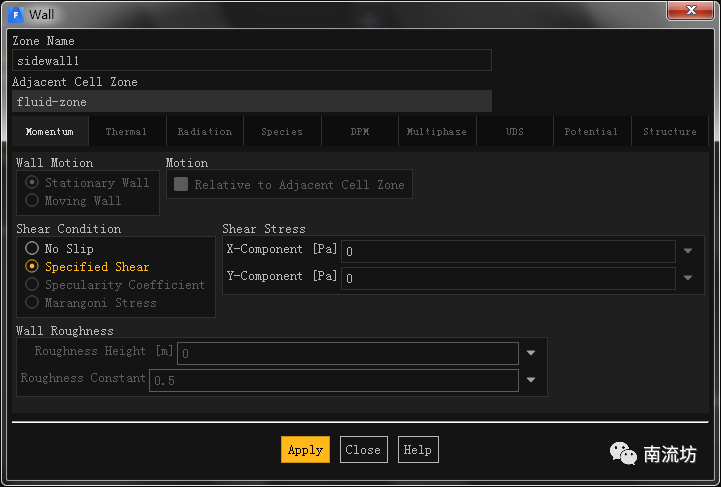Switch to the DPM tab
This screenshot has height=487, width=721.
pyautogui.click(x=360, y=132)
